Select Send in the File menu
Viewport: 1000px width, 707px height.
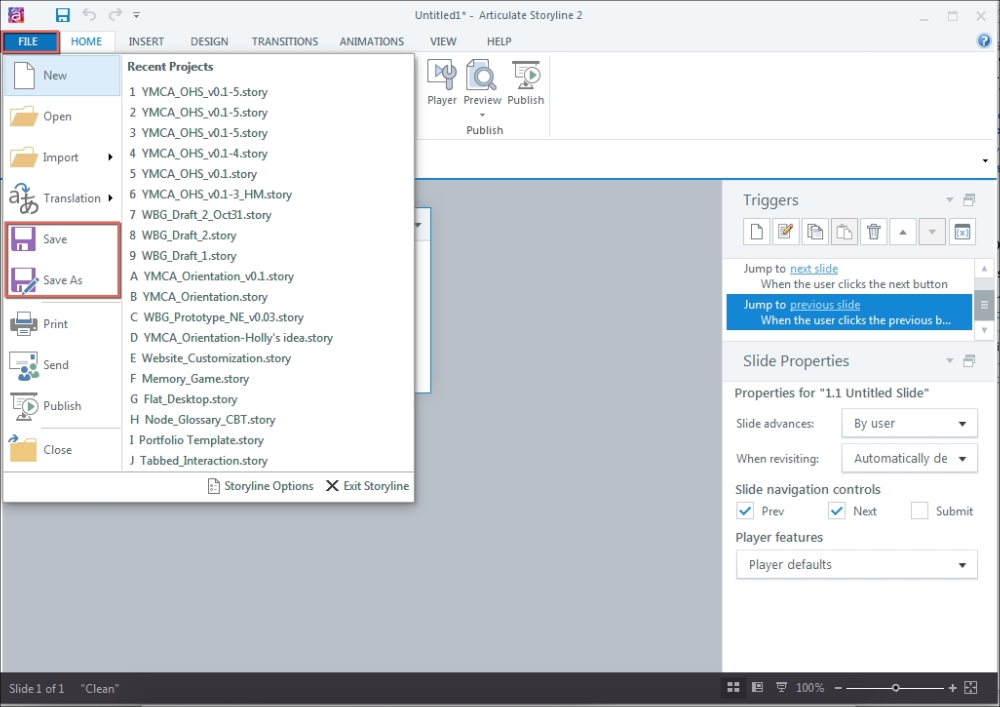click(62, 365)
